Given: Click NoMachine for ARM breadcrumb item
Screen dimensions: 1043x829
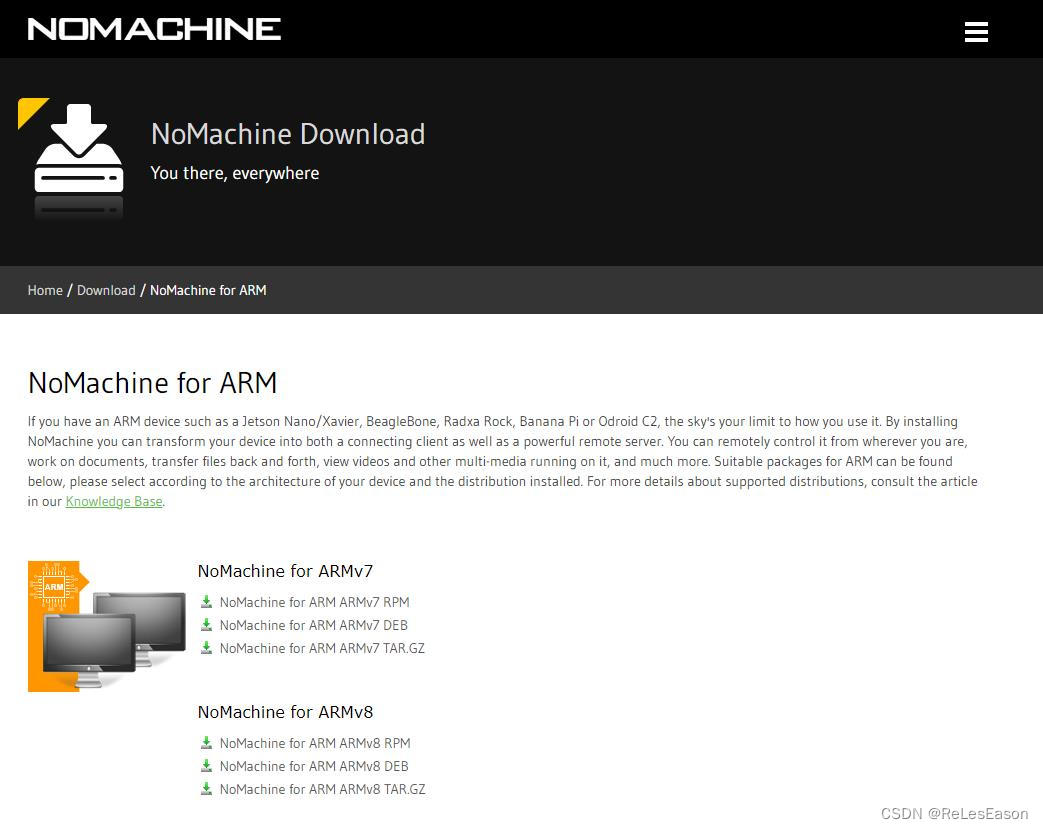Looking at the screenshot, I should [x=208, y=290].
